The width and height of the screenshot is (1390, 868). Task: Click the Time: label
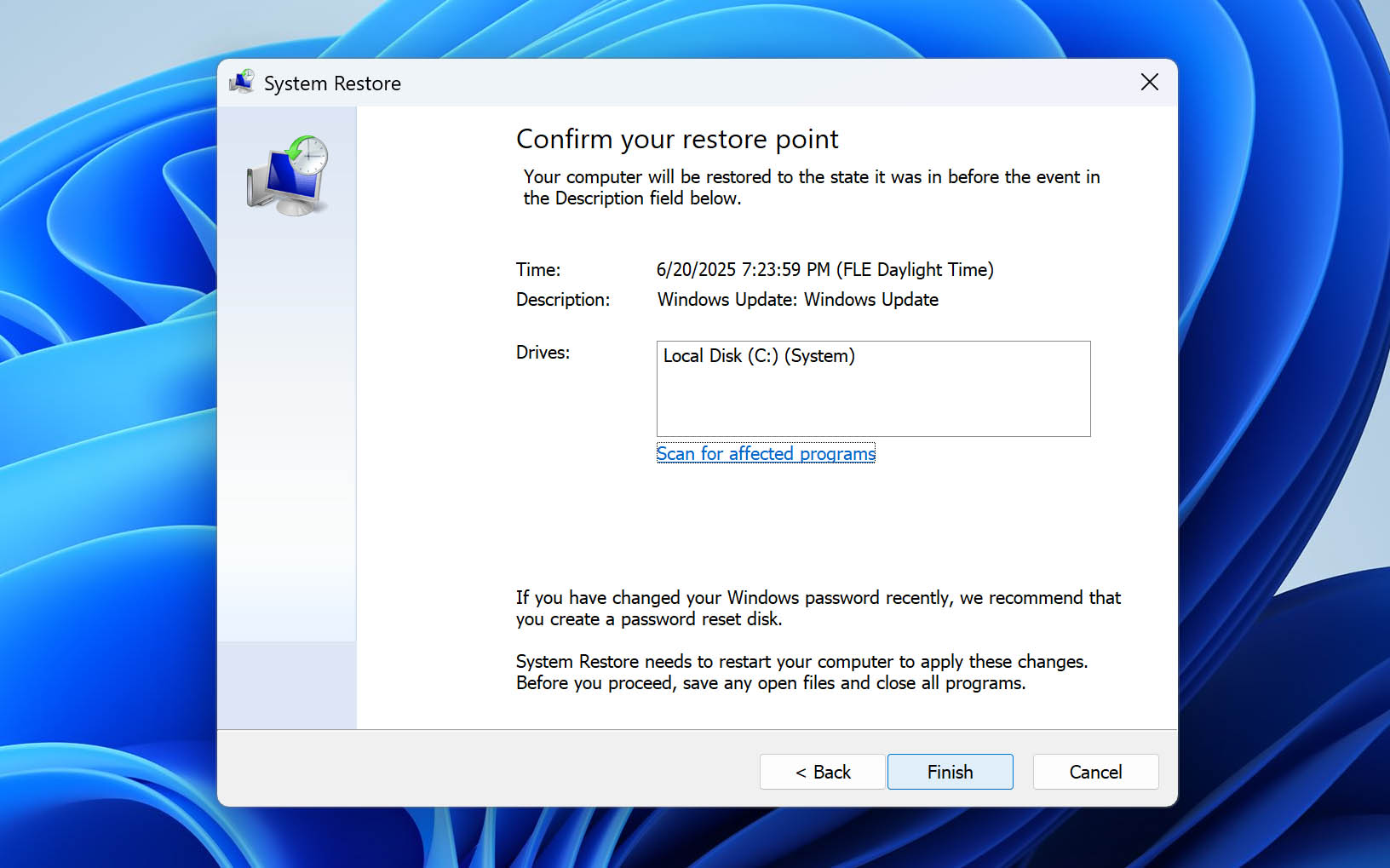[x=538, y=270]
